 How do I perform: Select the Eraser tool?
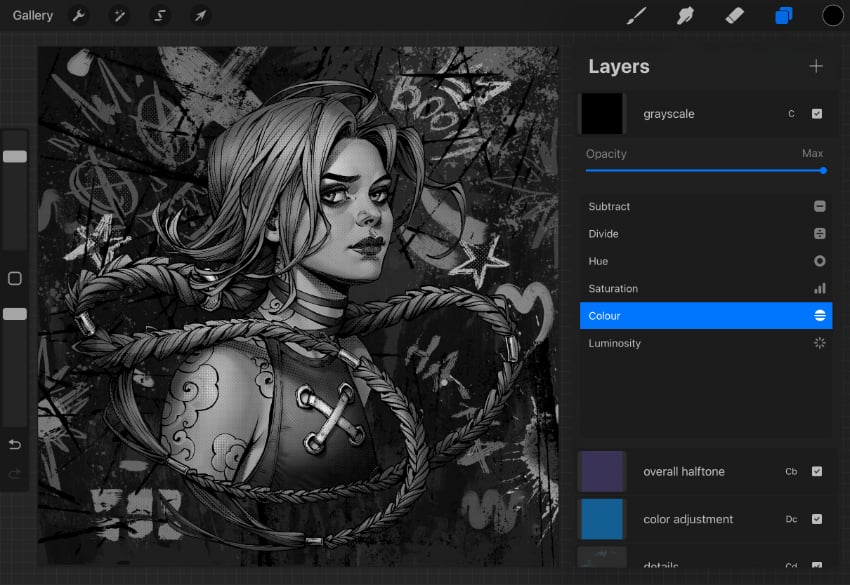point(735,16)
